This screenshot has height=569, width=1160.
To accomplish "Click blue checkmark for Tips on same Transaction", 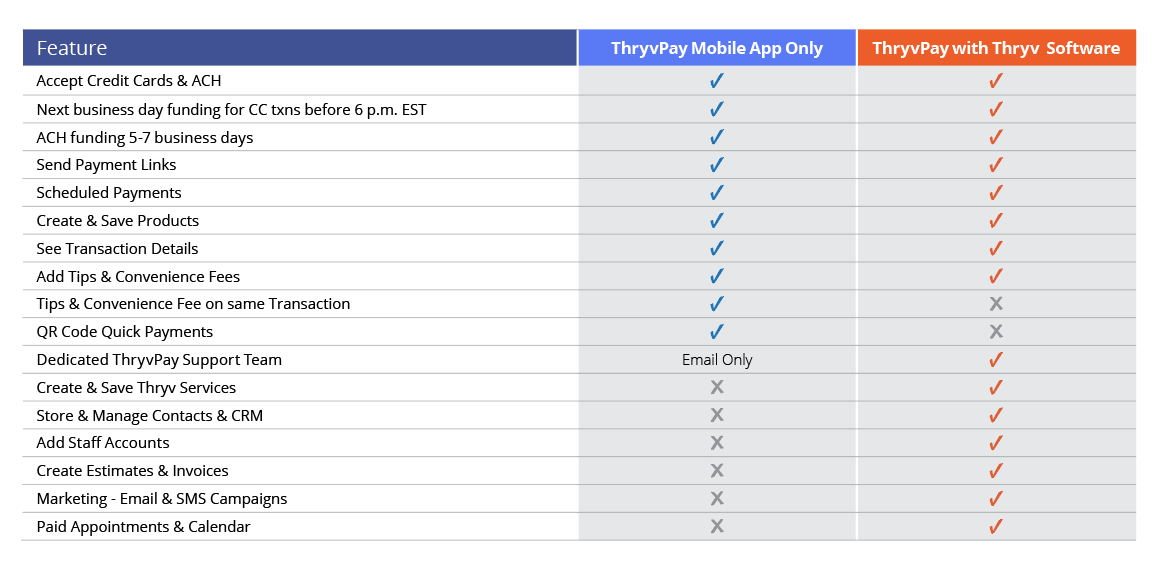I will pyautogui.click(x=716, y=303).
